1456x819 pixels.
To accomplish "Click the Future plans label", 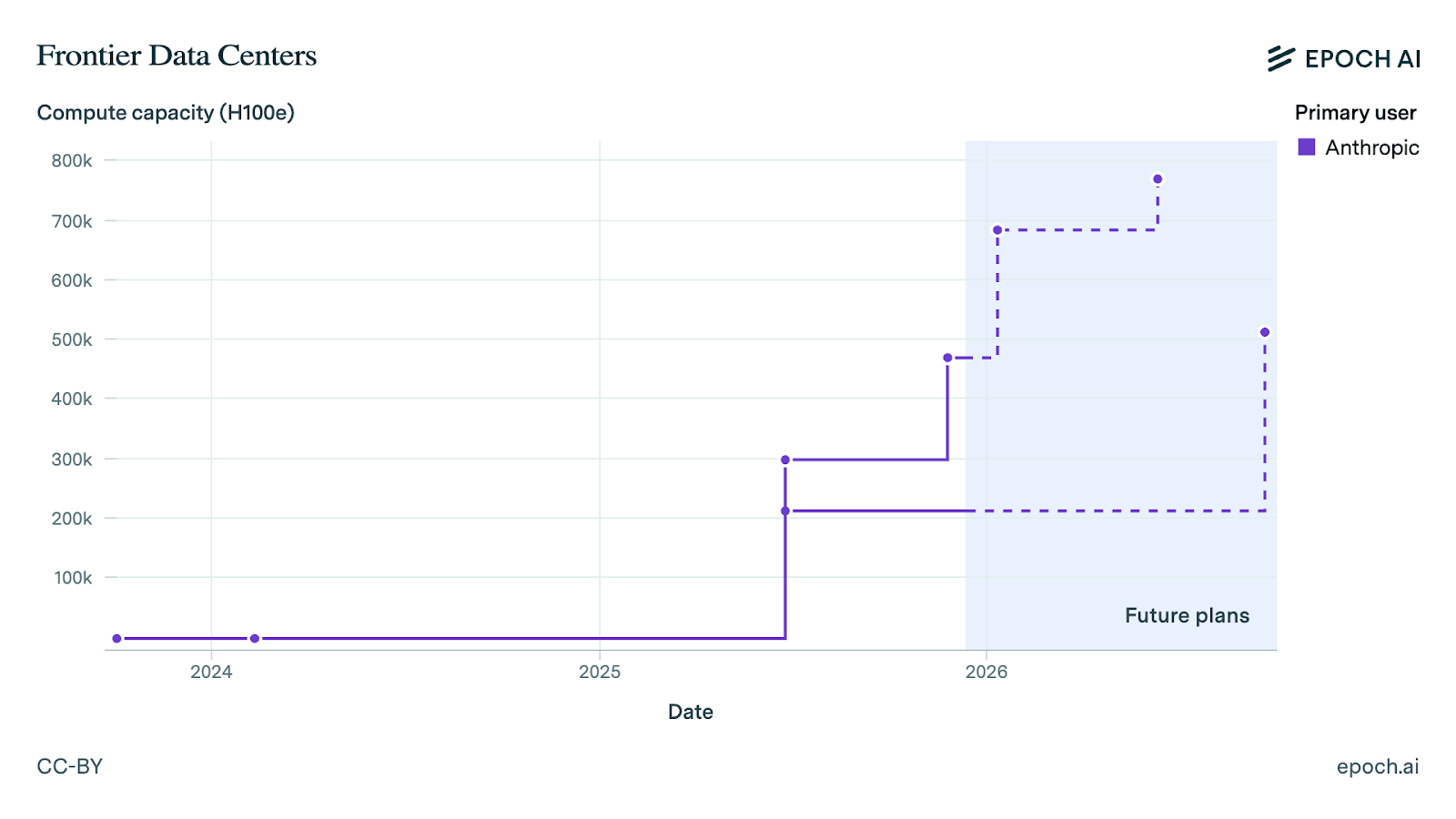I will coord(1187,615).
